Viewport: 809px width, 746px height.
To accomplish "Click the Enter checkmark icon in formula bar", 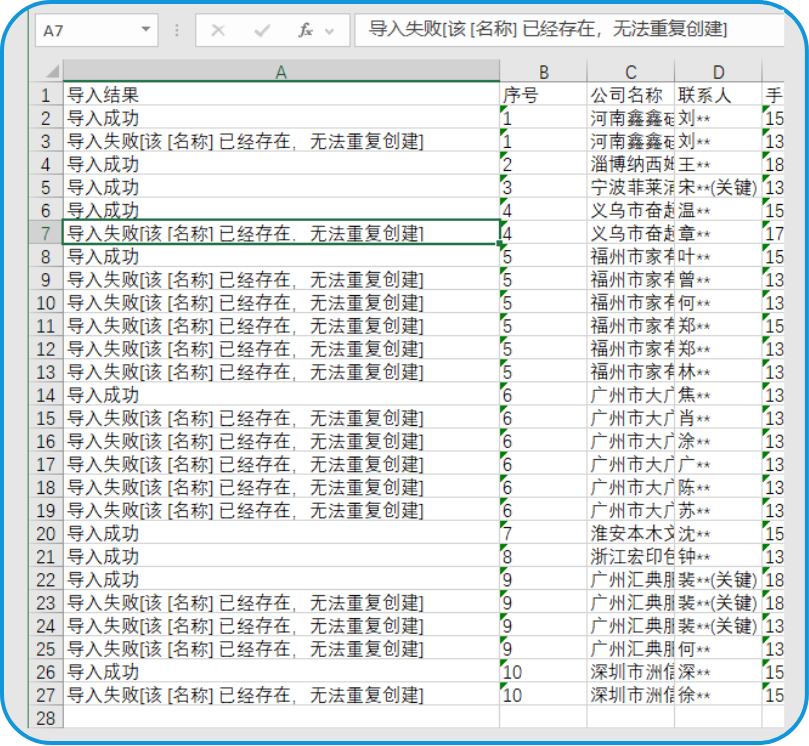I will pyautogui.click(x=263, y=31).
